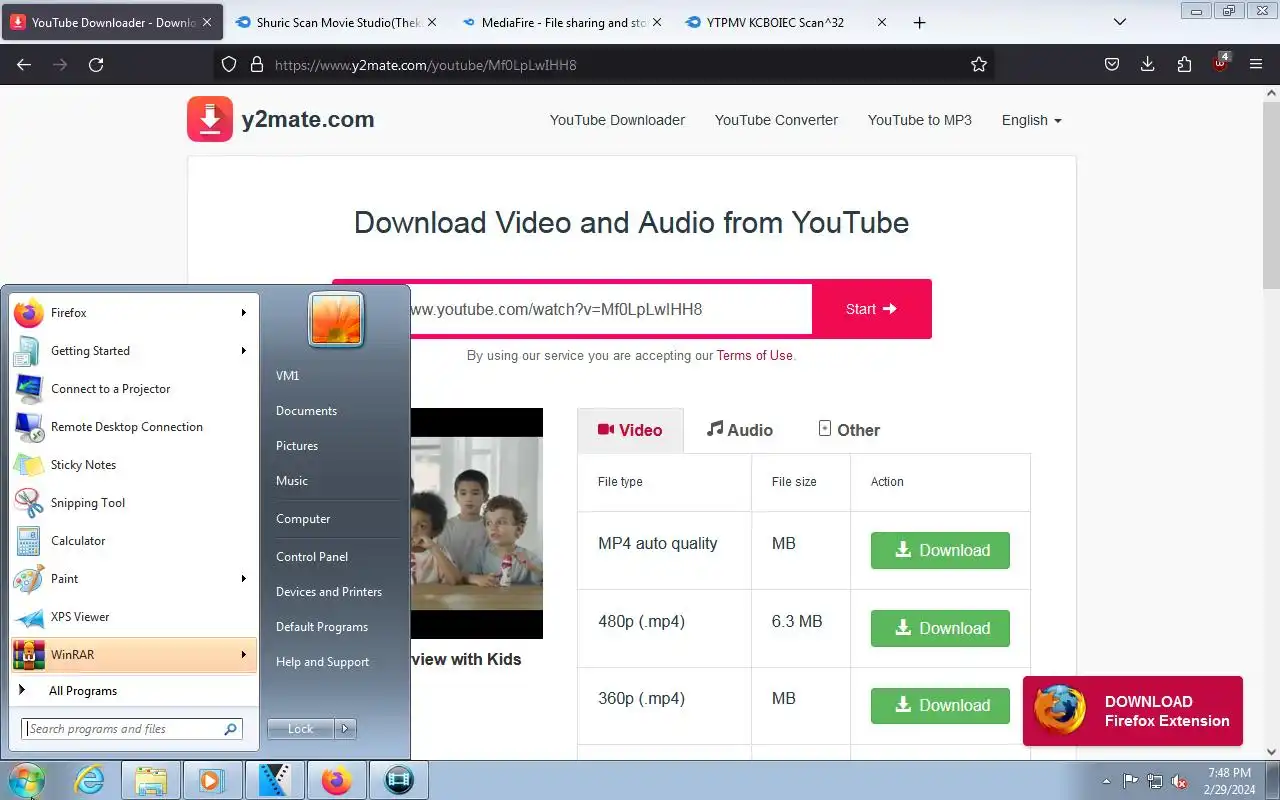This screenshot has width=1280, height=800.
Task: Go back to previous page
Action: (x=24, y=64)
